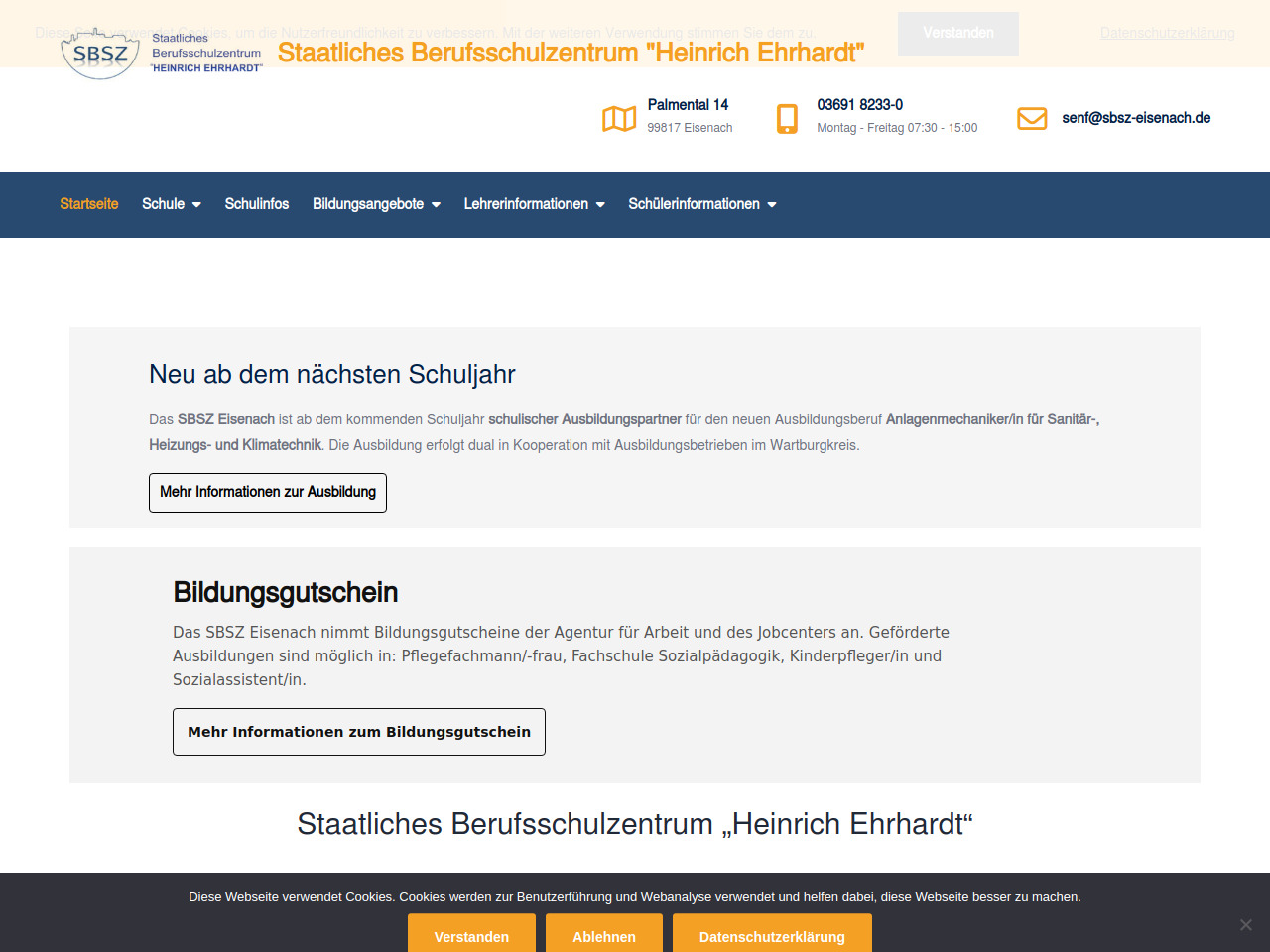Click the senf@sbsz-eisenach.de email link

point(1136,118)
